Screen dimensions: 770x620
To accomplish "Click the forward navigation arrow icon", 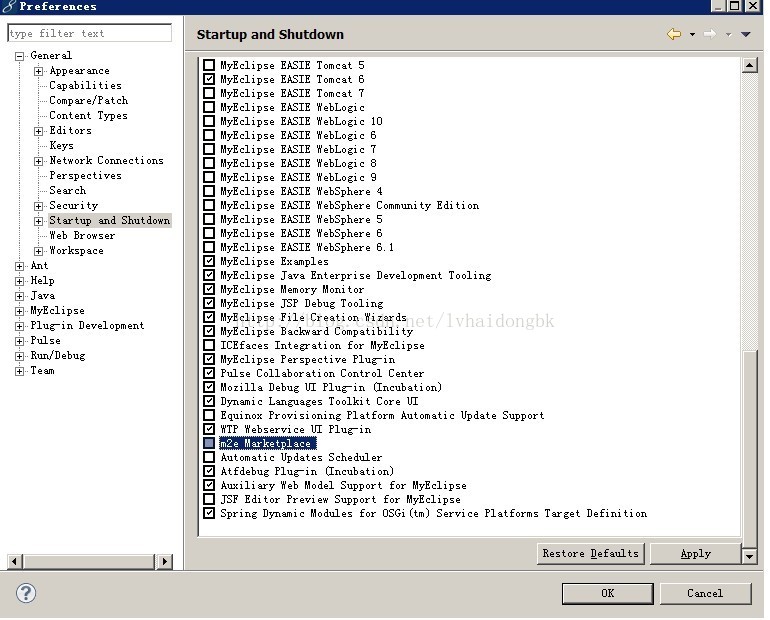I will pyautogui.click(x=710, y=34).
